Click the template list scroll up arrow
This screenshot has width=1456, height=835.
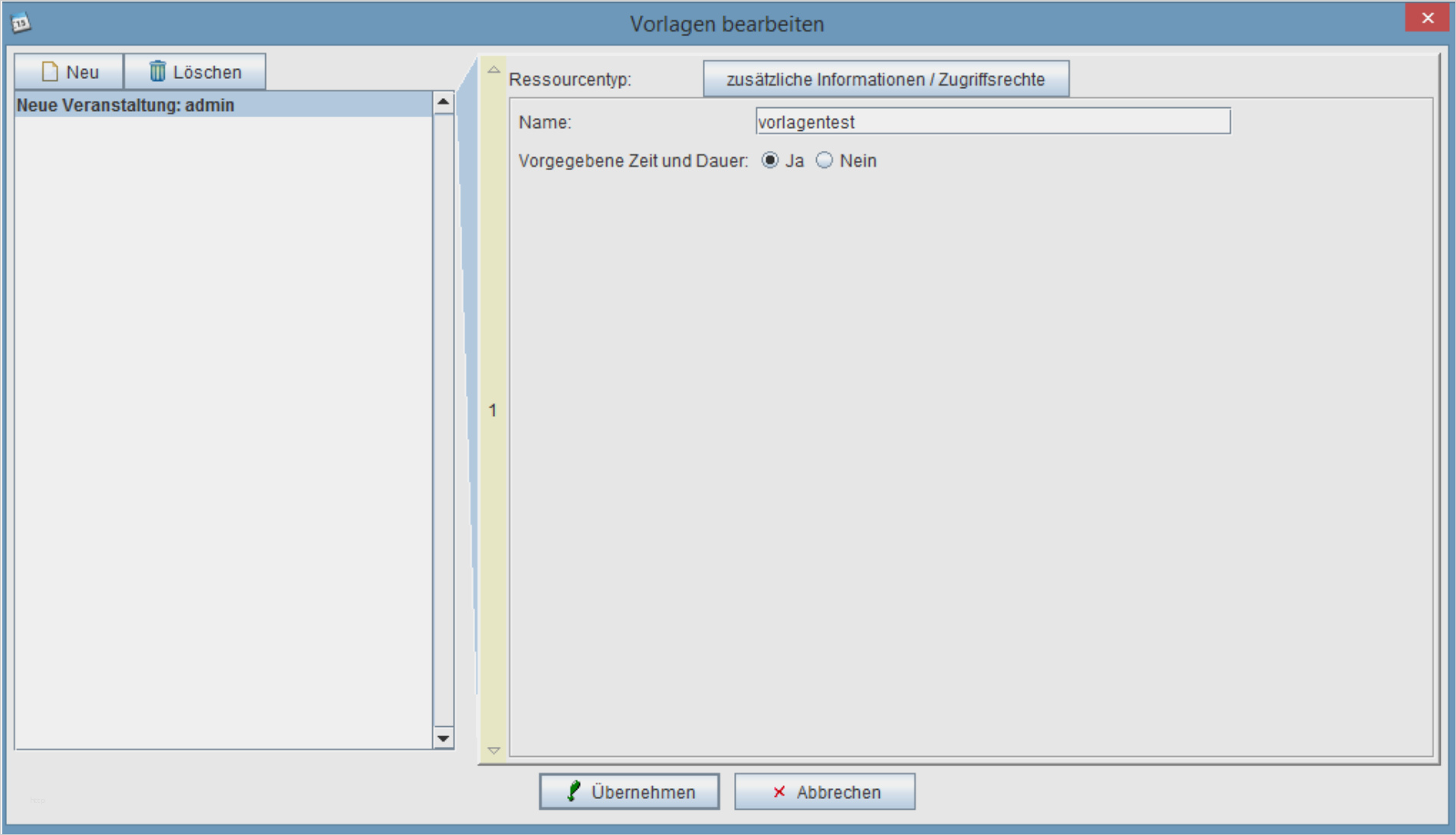pos(443,102)
